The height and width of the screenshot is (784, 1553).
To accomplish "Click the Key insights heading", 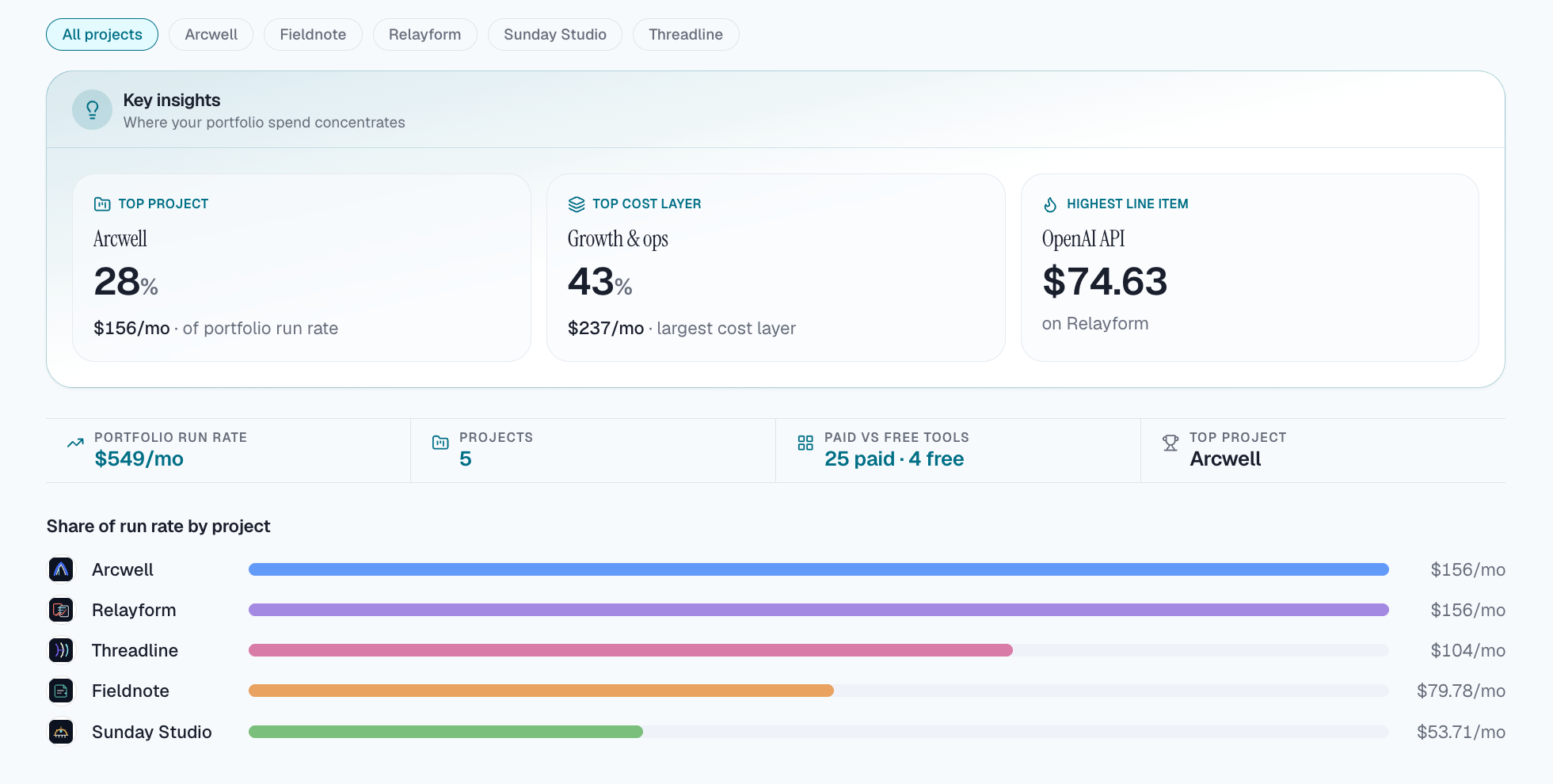I will coord(172,101).
